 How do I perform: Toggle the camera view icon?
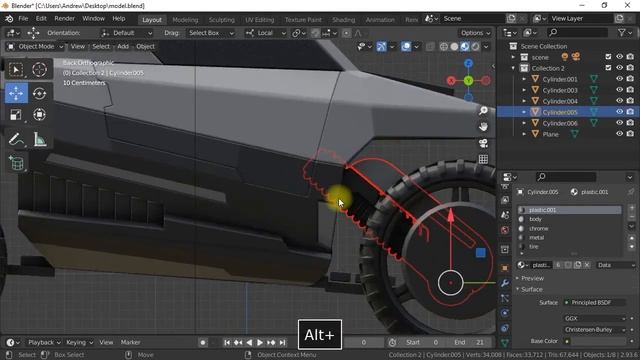point(483,143)
